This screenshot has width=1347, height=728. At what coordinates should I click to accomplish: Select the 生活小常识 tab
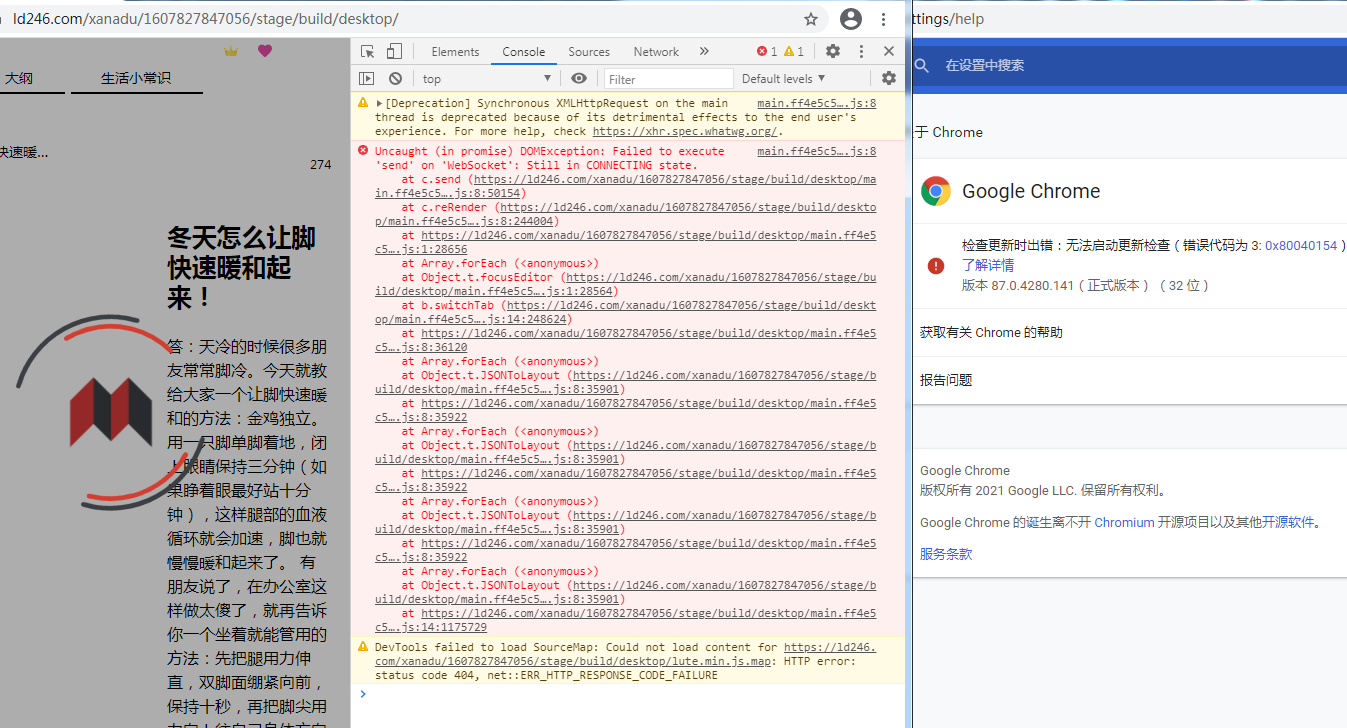tap(136, 77)
